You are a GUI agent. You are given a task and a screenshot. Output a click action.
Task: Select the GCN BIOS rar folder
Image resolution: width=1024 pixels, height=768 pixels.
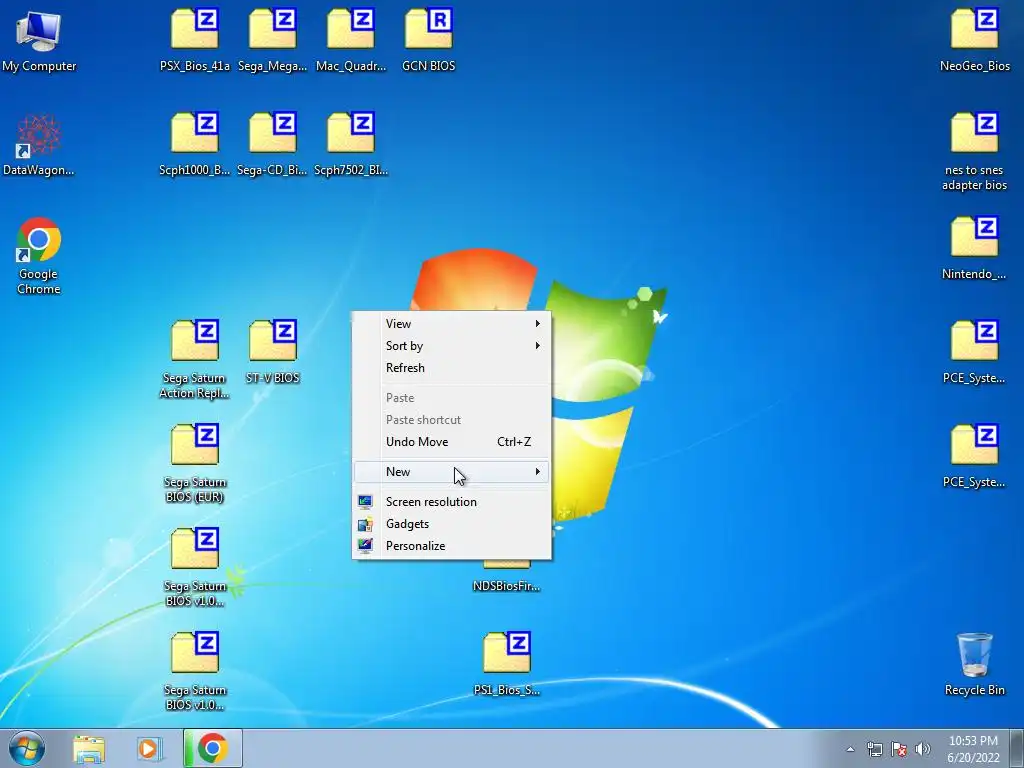428,40
